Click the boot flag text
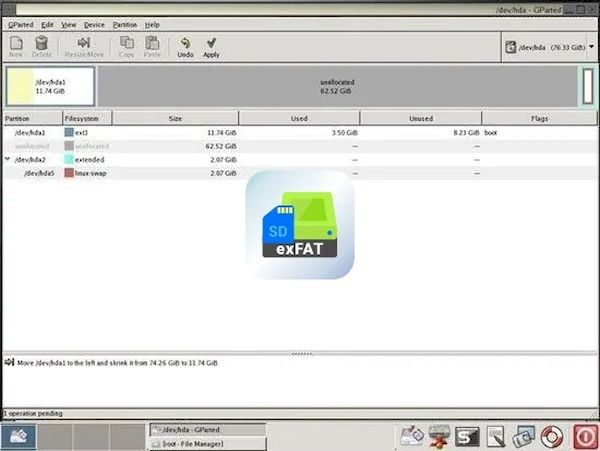Screen dimensions: 600x451 491,133
